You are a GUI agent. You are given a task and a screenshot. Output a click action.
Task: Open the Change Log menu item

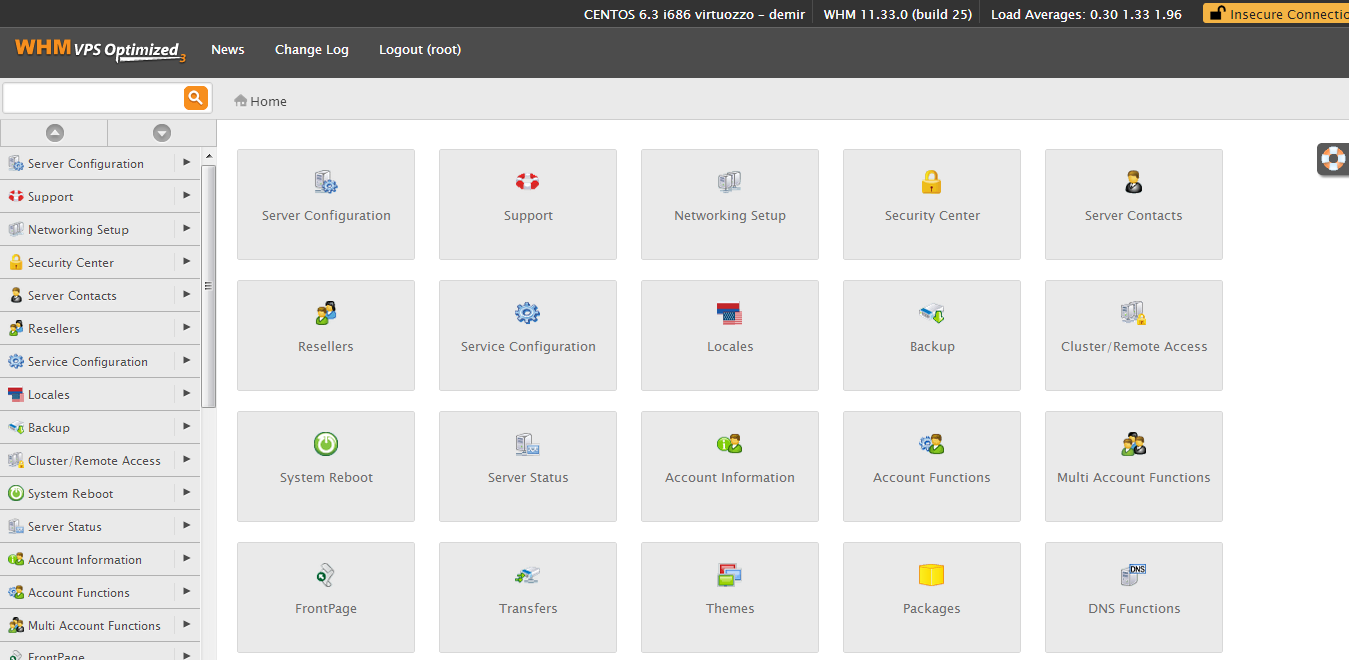311,49
